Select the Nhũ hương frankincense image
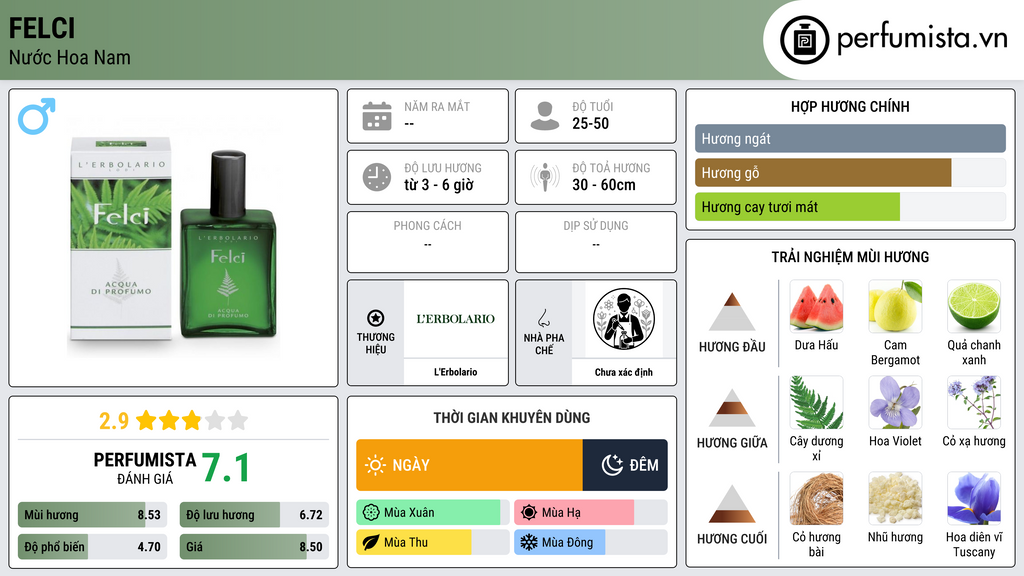The height and width of the screenshot is (576, 1024). click(895, 498)
